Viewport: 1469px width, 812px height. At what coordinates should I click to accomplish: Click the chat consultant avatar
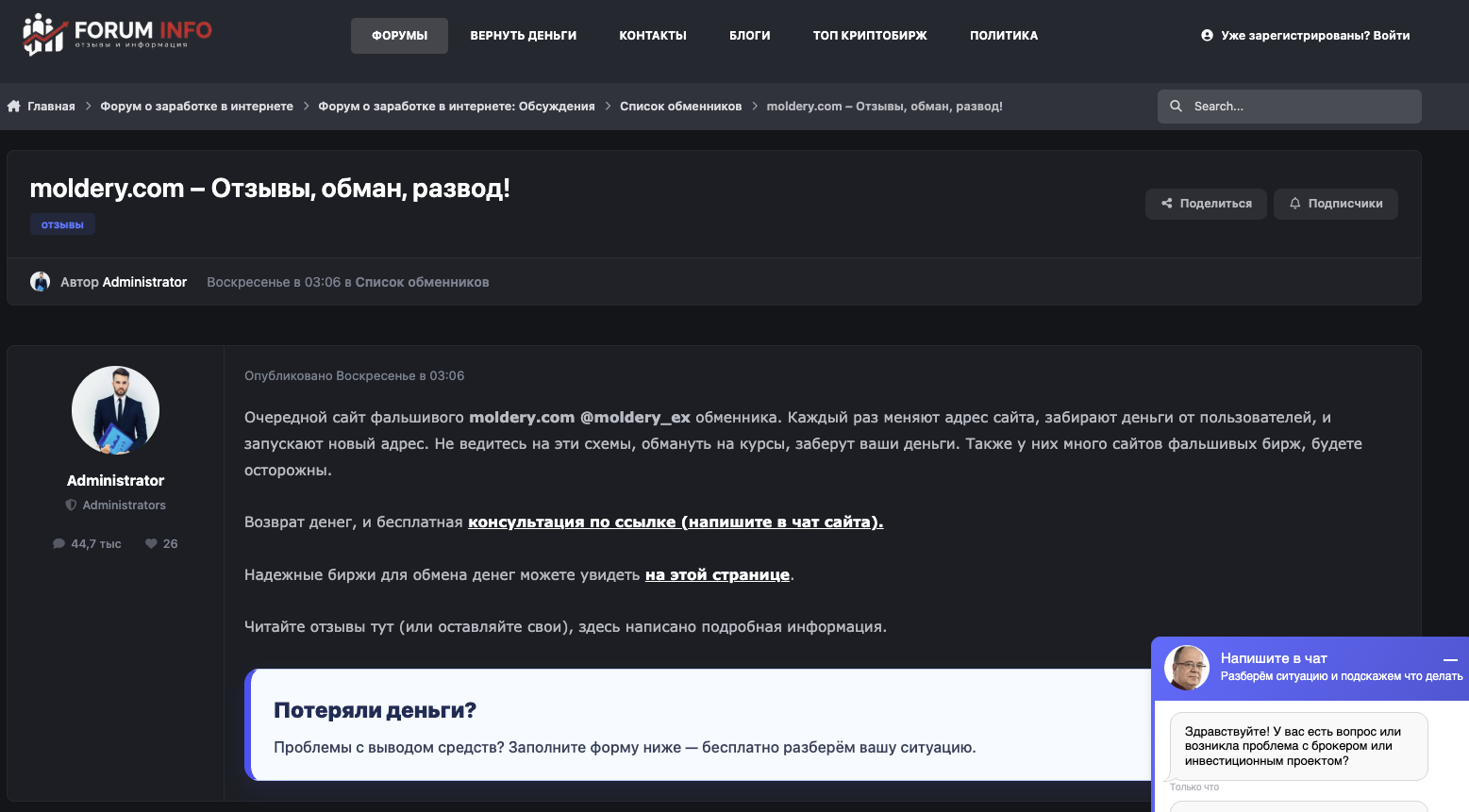[1187, 668]
